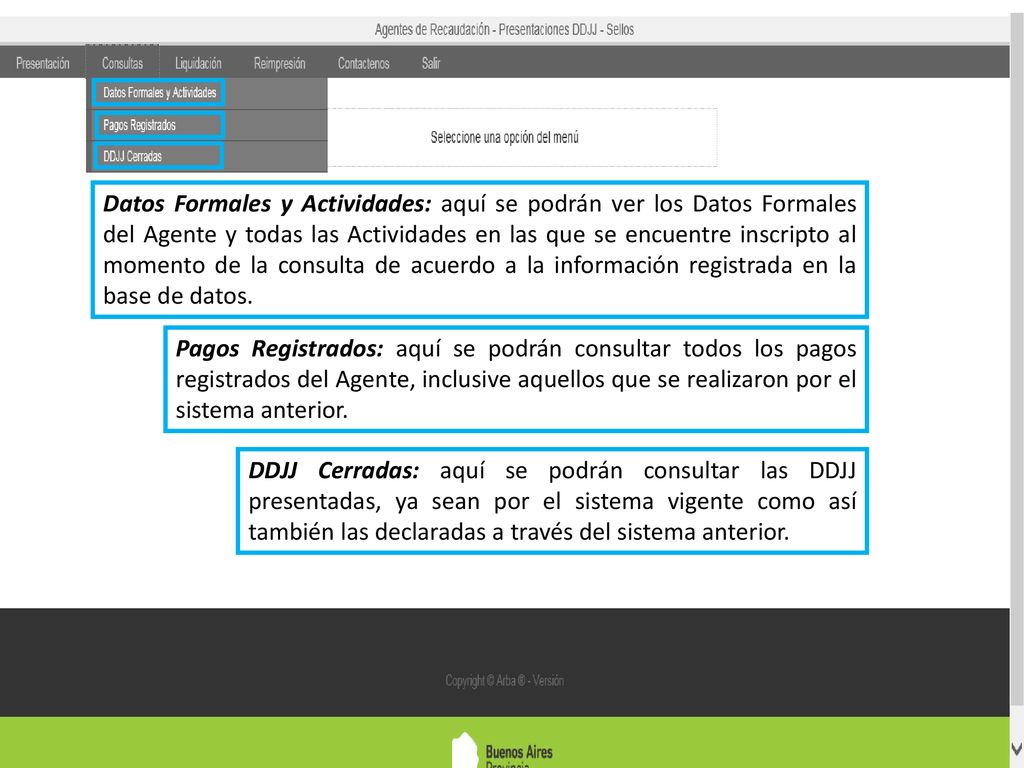Open the Presentación menu
1024x768 pixels.
coord(42,63)
